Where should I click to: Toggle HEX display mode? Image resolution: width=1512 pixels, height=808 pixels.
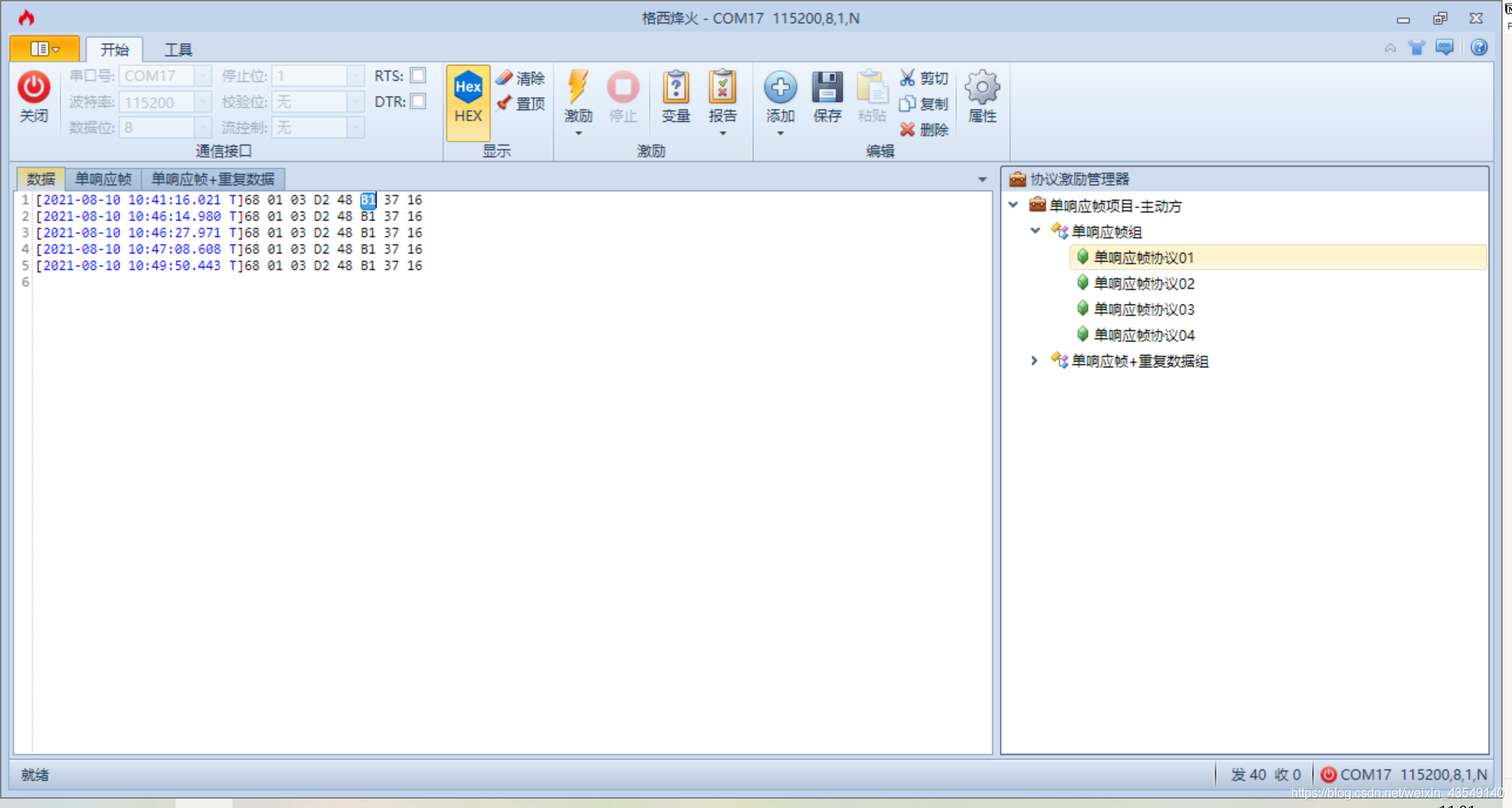tap(468, 103)
